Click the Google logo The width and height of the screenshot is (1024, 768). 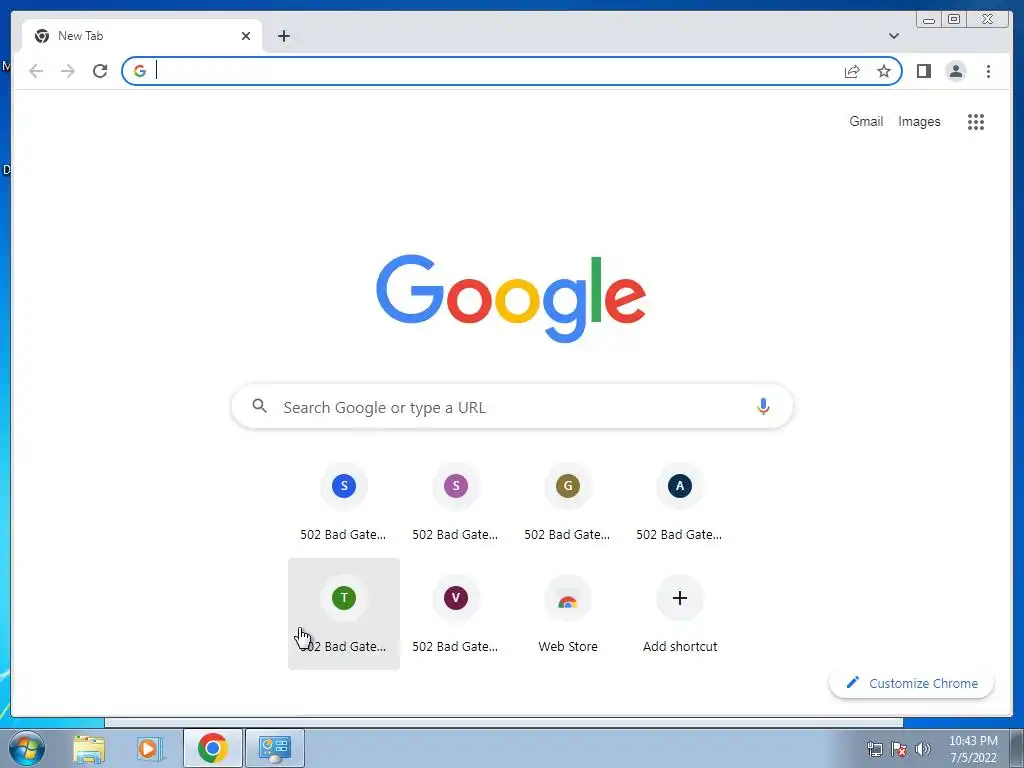pyautogui.click(x=511, y=298)
